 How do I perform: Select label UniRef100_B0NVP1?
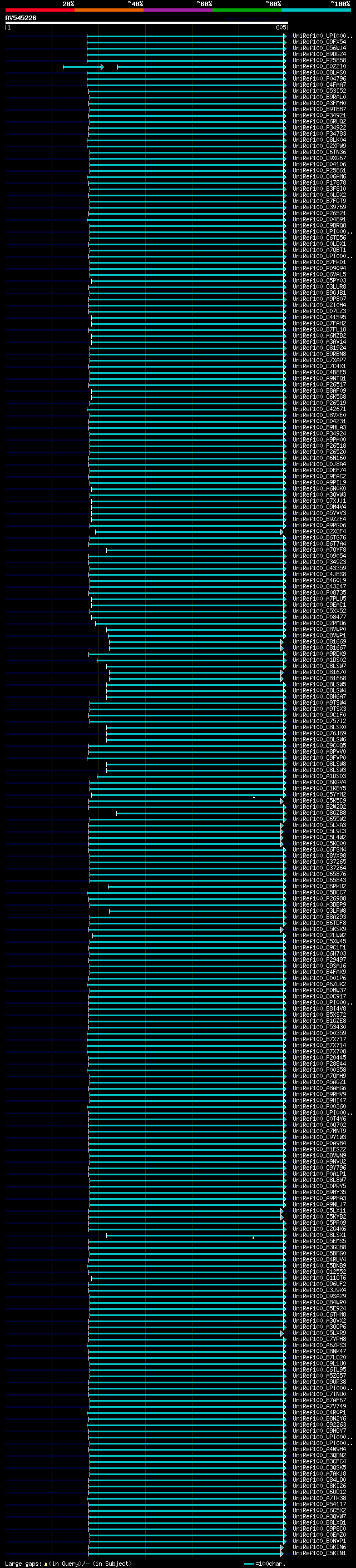click(x=319, y=1541)
